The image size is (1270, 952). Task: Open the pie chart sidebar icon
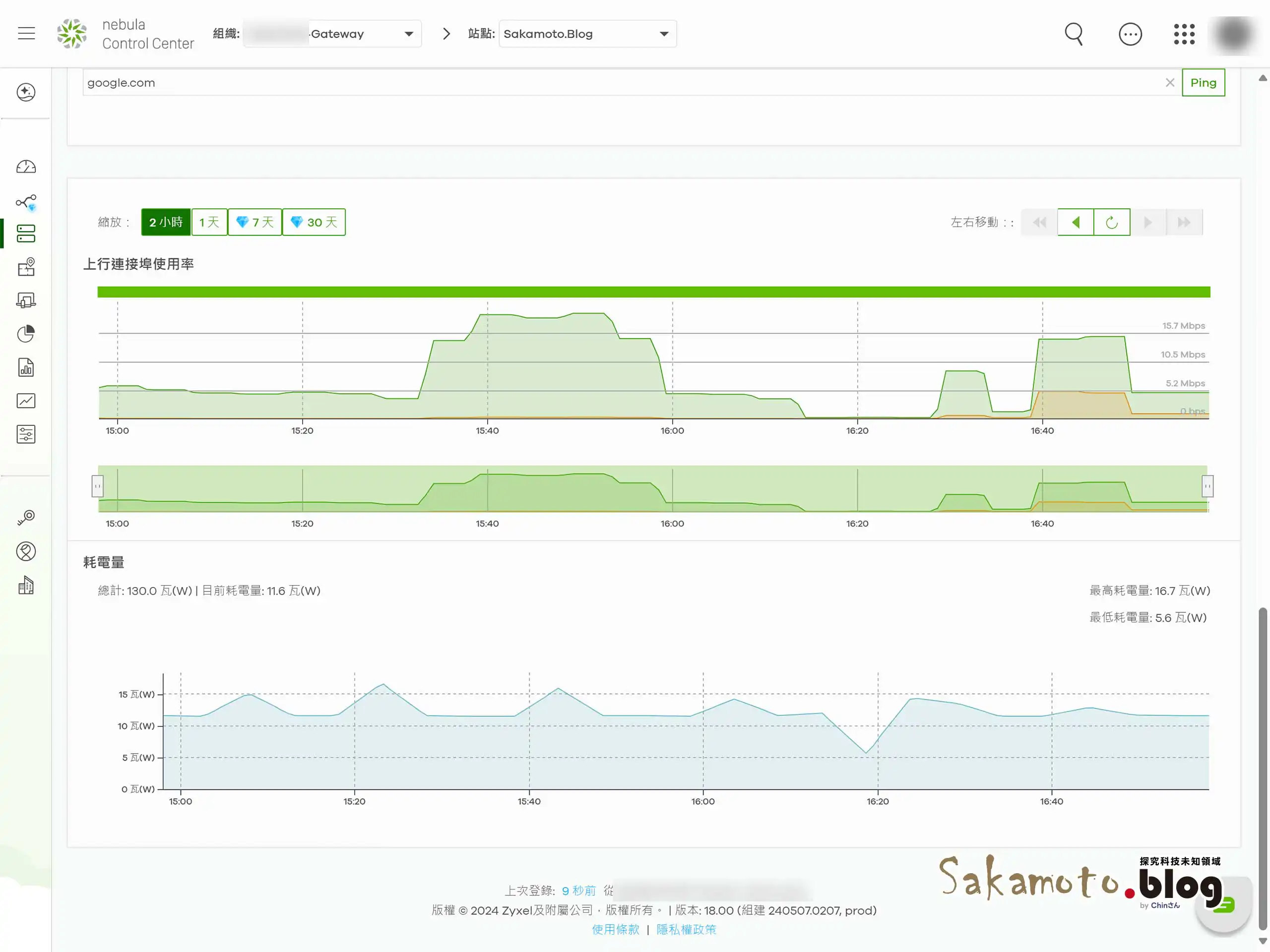pyautogui.click(x=26, y=334)
